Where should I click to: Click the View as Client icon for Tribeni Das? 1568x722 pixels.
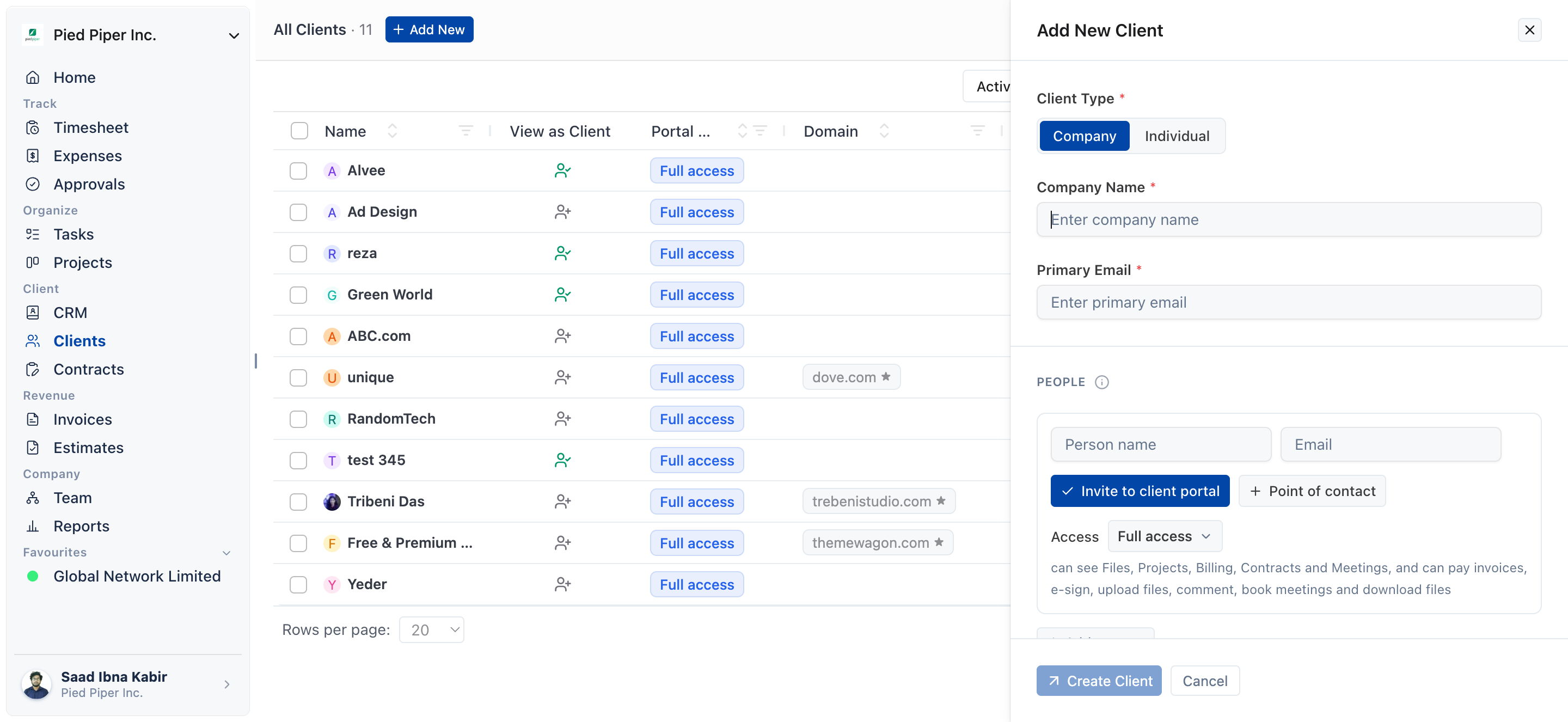[x=562, y=501]
